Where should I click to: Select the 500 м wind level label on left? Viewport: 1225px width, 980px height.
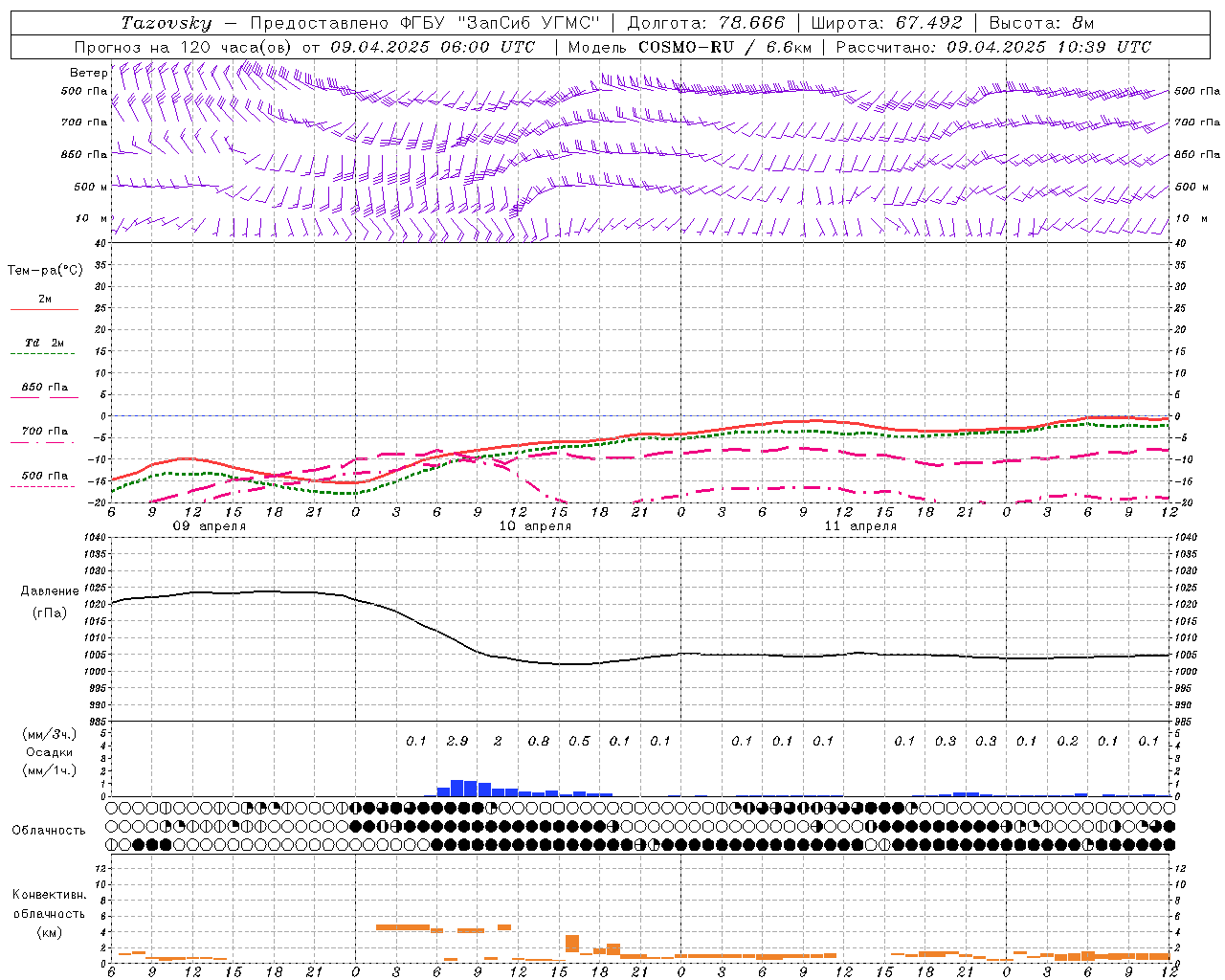[x=91, y=187]
